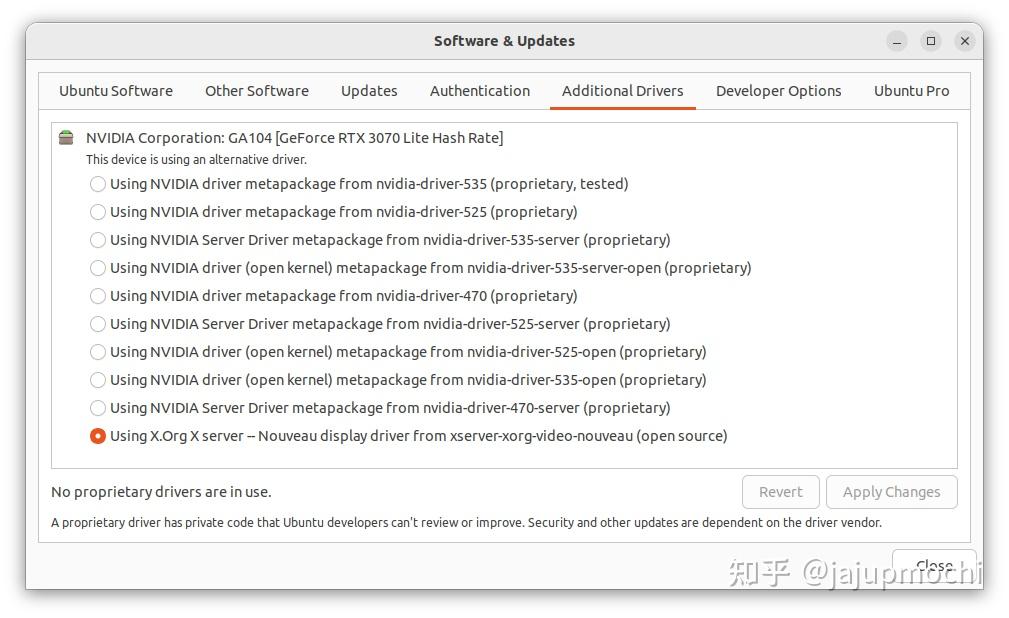
Task: Switch to the Ubuntu Software tab
Action: (x=115, y=91)
